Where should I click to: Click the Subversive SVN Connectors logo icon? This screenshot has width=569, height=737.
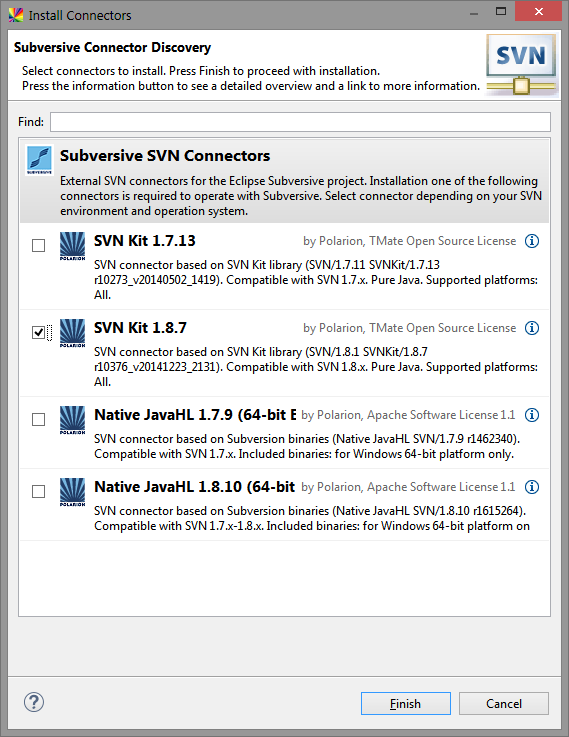coord(39,159)
